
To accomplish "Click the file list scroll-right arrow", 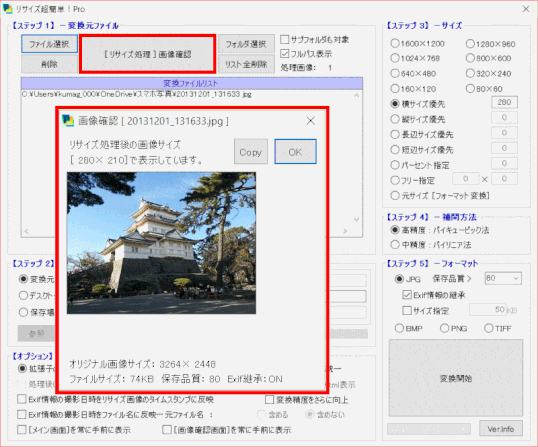I will 345,232.
